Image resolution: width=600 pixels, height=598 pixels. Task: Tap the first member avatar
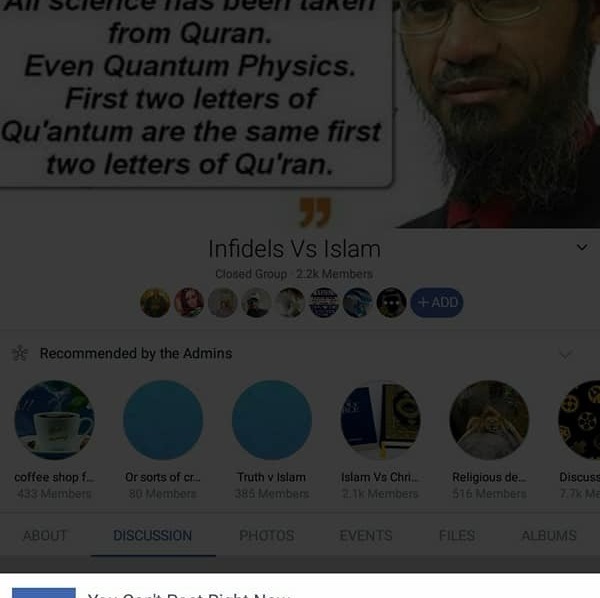click(x=155, y=303)
